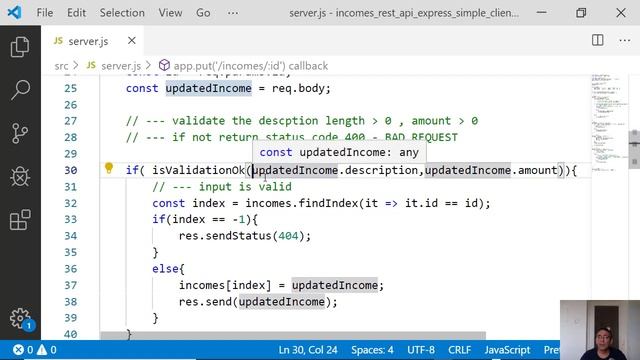Open editor More Actions ellipsis menu
This screenshot has width=640, height=360.
(624, 40)
